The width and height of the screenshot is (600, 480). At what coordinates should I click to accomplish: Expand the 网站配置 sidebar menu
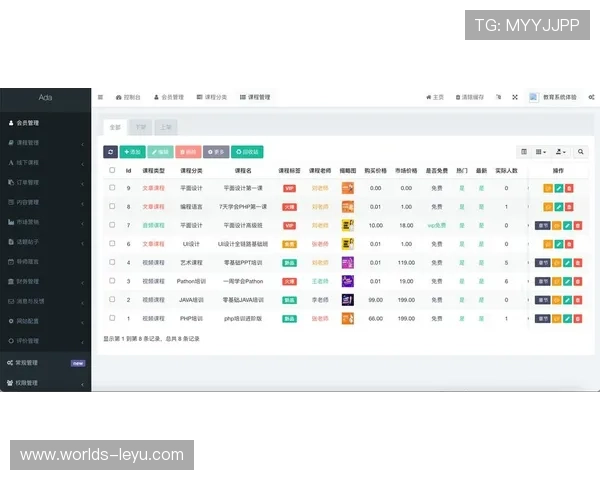(46, 321)
